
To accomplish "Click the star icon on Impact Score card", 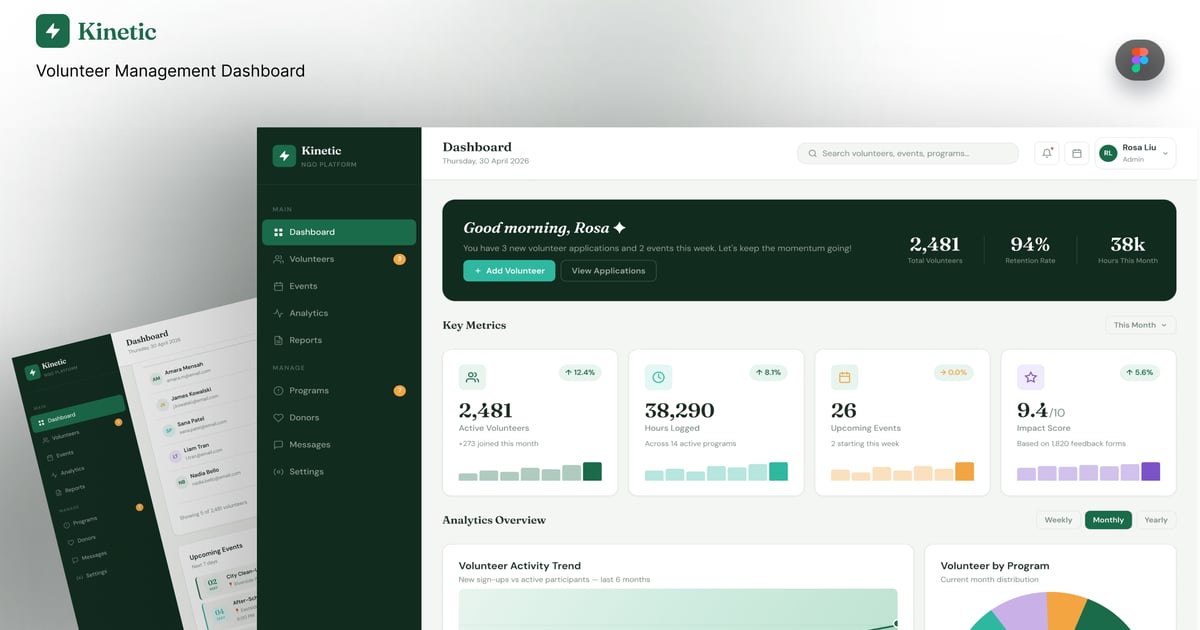I will pos(1031,377).
